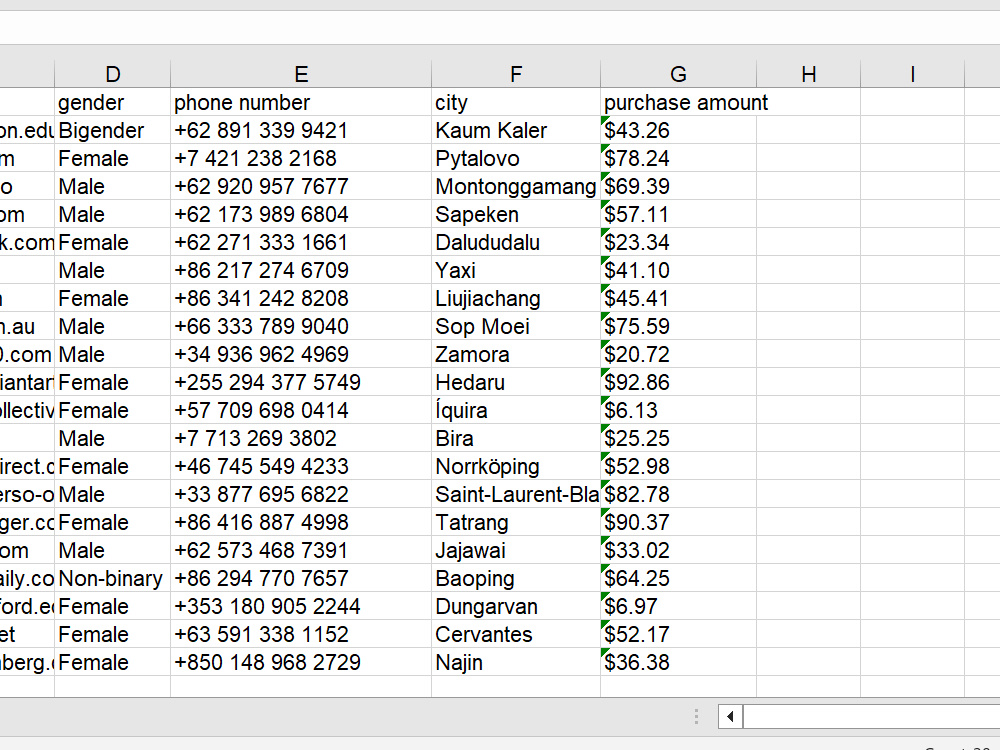Select phone cell '+34 936 962 4969'
1000x750 pixels.
pyautogui.click(x=301, y=354)
